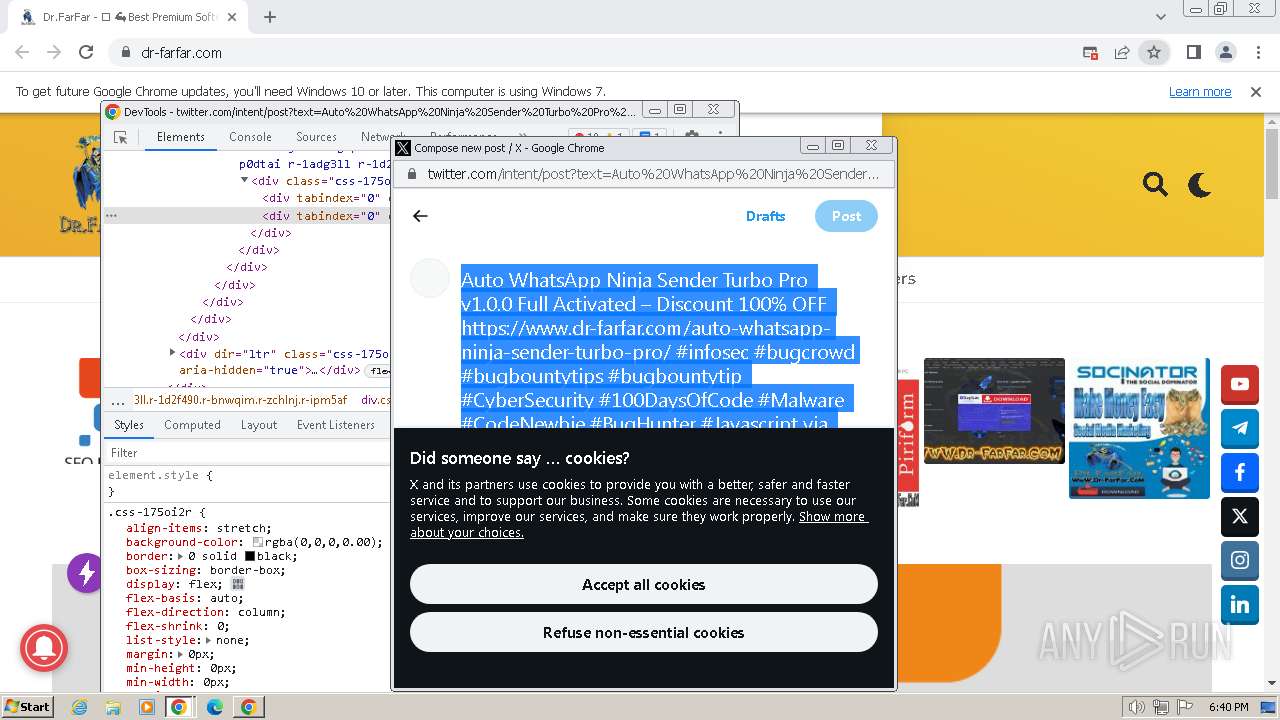The image size is (1280, 720).
Task: Click the Post button in X compose
Action: [846, 216]
